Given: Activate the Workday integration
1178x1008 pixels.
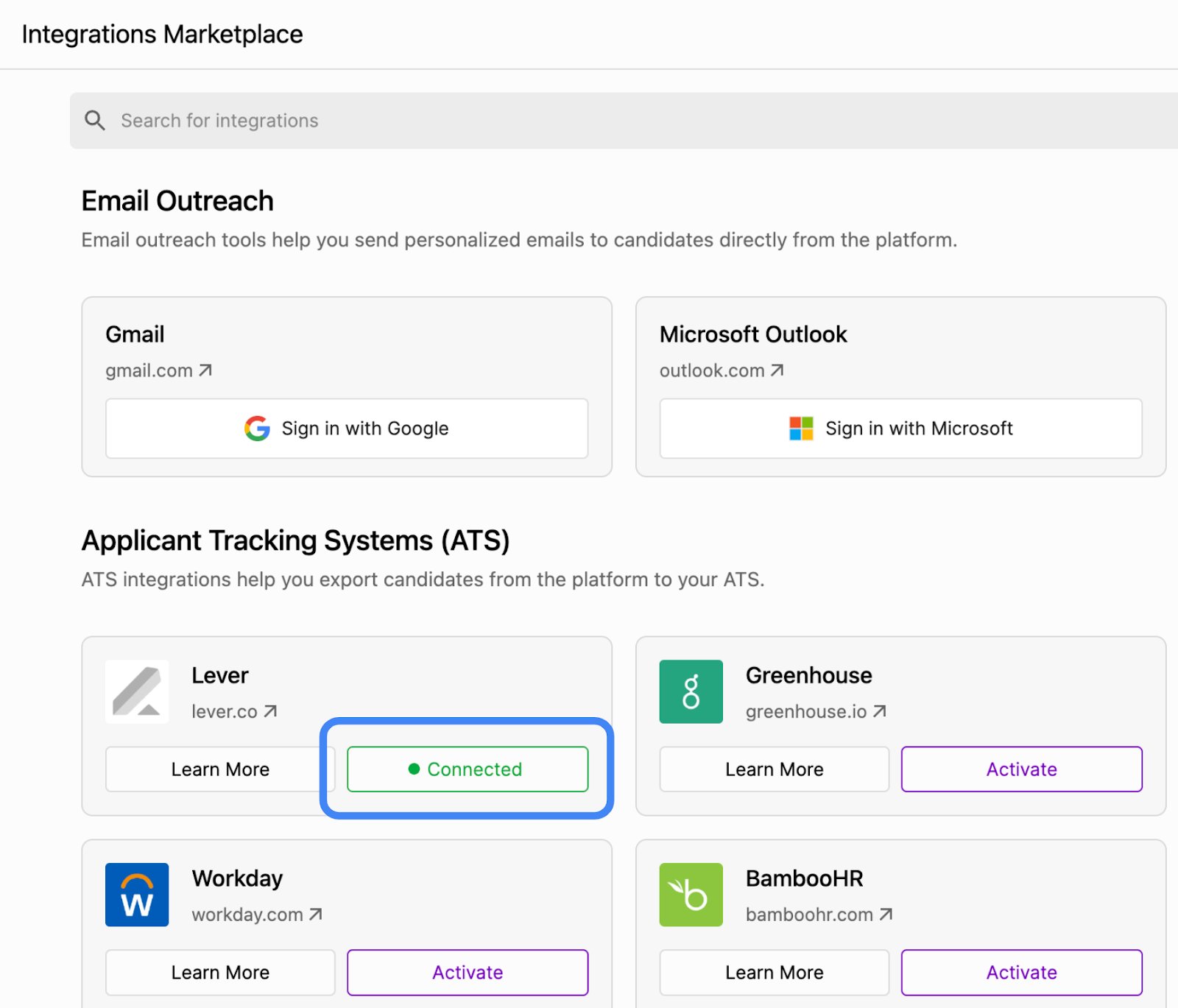Looking at the screenshot, I should (468, 973).
